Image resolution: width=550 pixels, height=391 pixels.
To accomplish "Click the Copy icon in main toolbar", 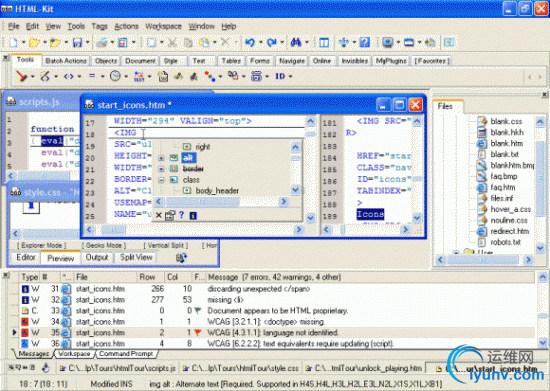I will coord(188,43).
